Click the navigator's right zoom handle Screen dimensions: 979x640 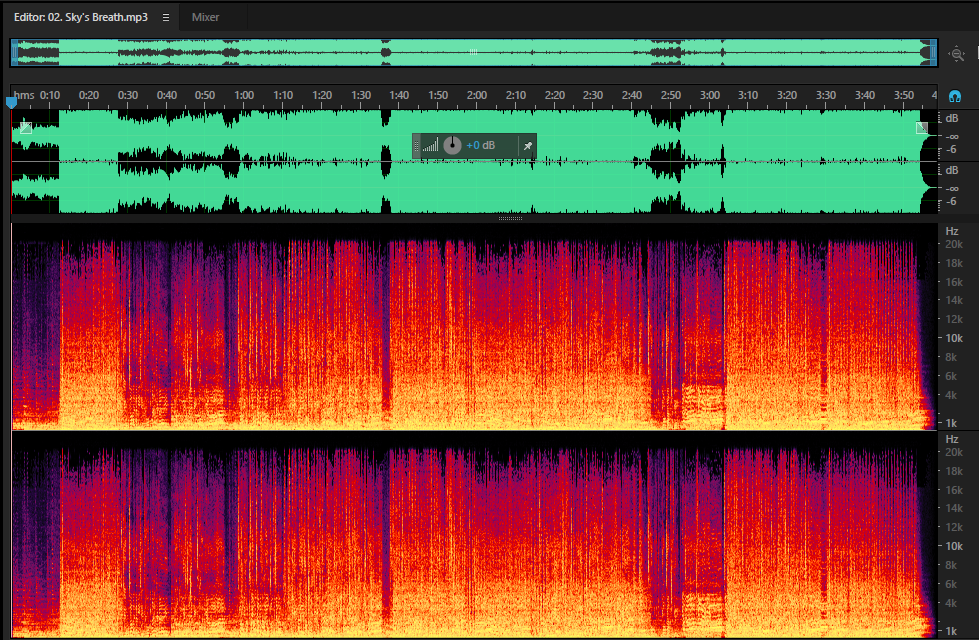pyautogui.click(x=933, y=53)
